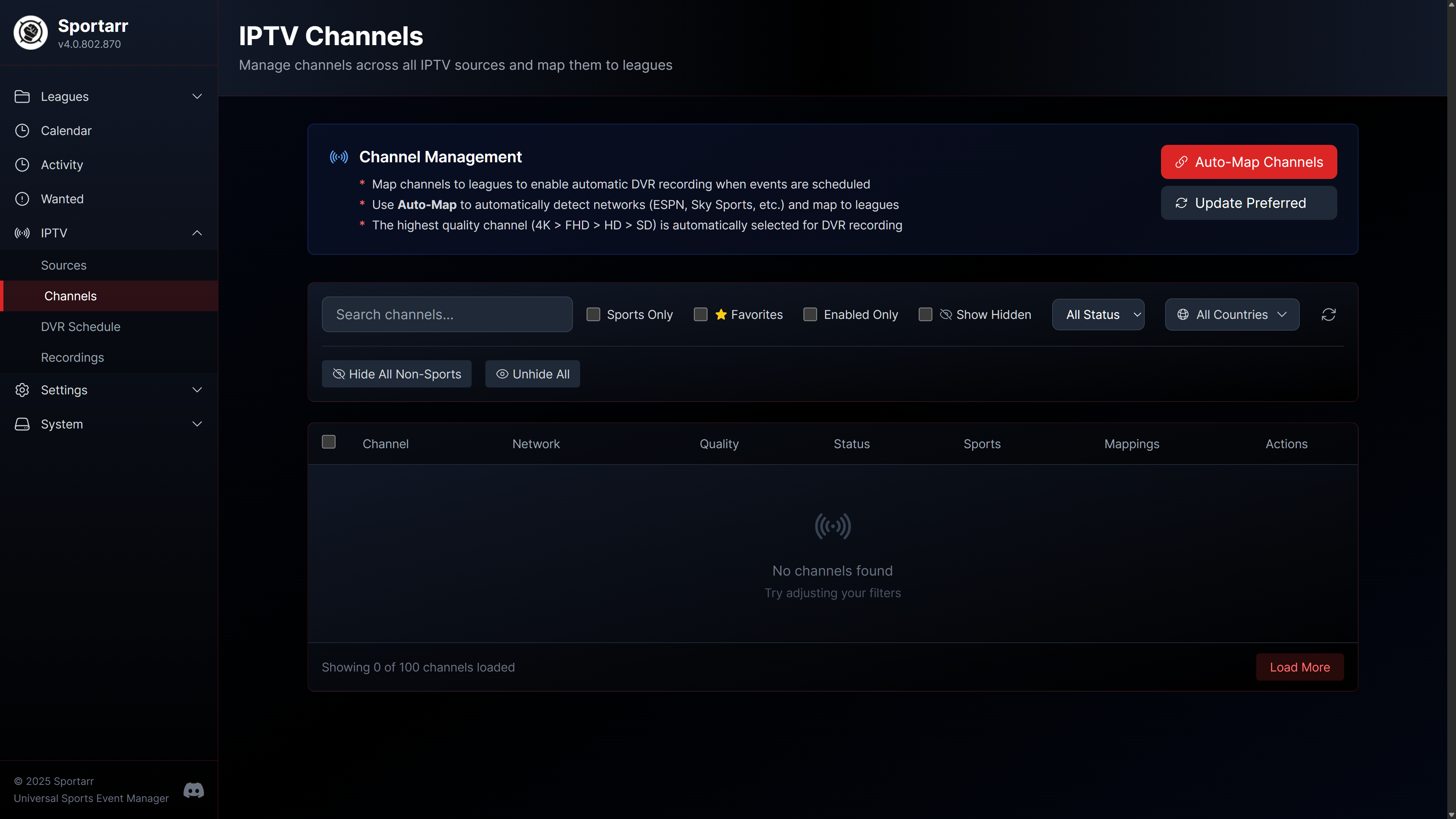The width and height of the screenshot is (1456, 819).
Task: Click the globe icon in countries filter
Action: (1183, 314)
